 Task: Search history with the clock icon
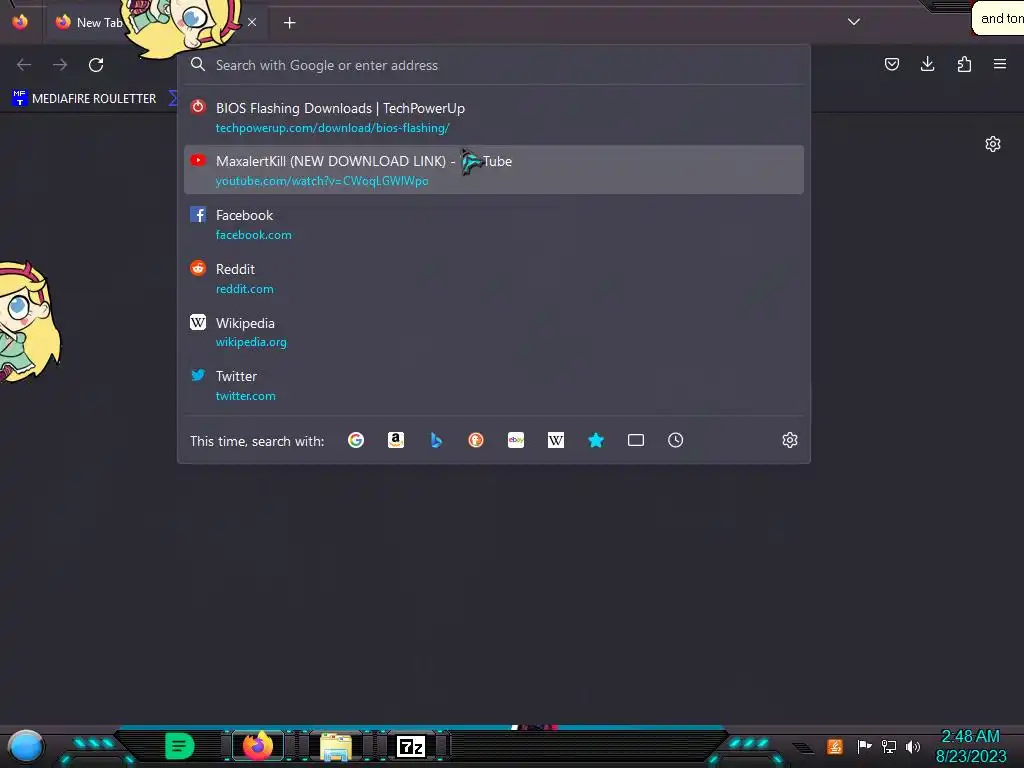click(x=675, y=440)
